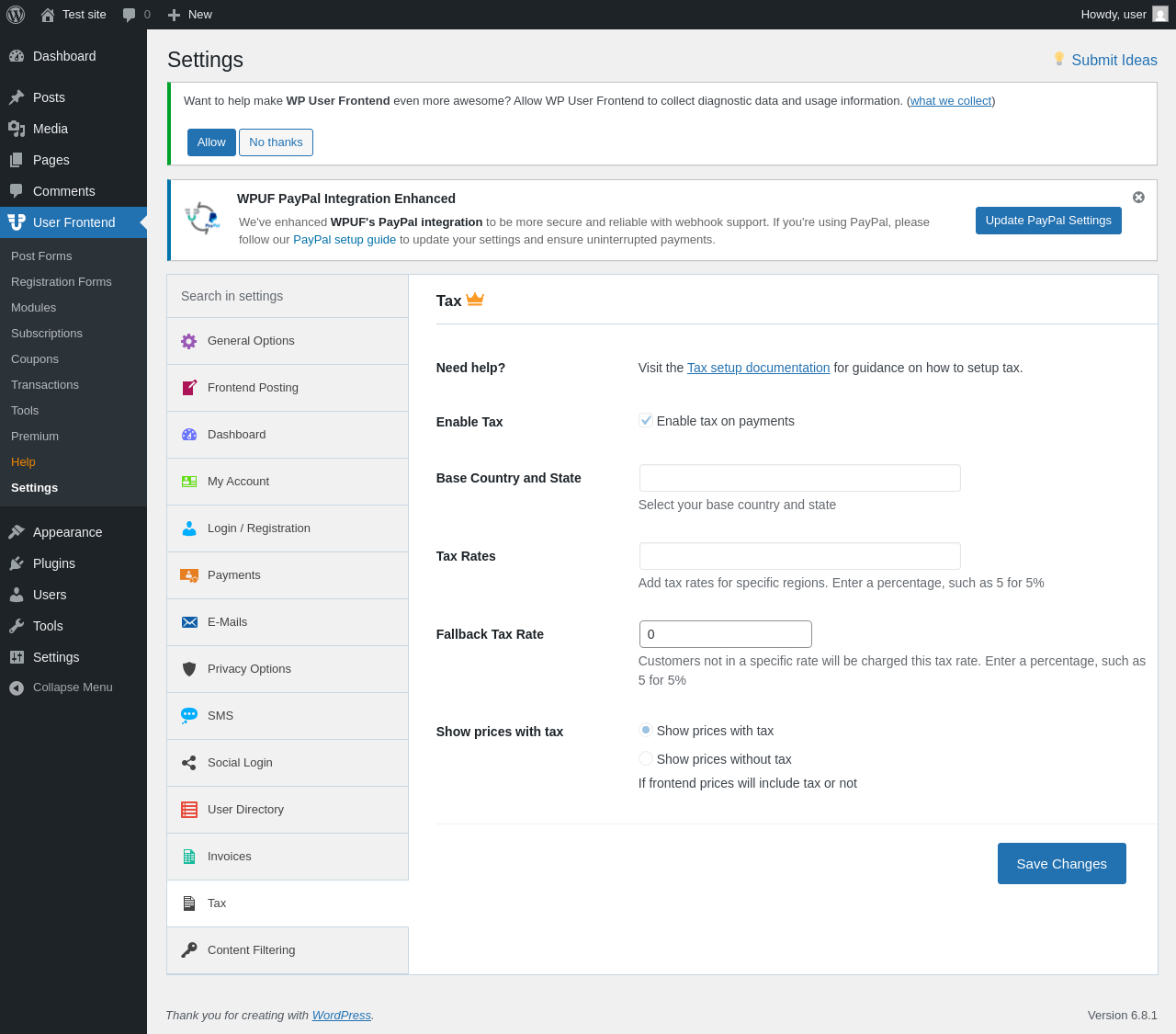Click the Fallback Tax Rate input field

(725, 634)
